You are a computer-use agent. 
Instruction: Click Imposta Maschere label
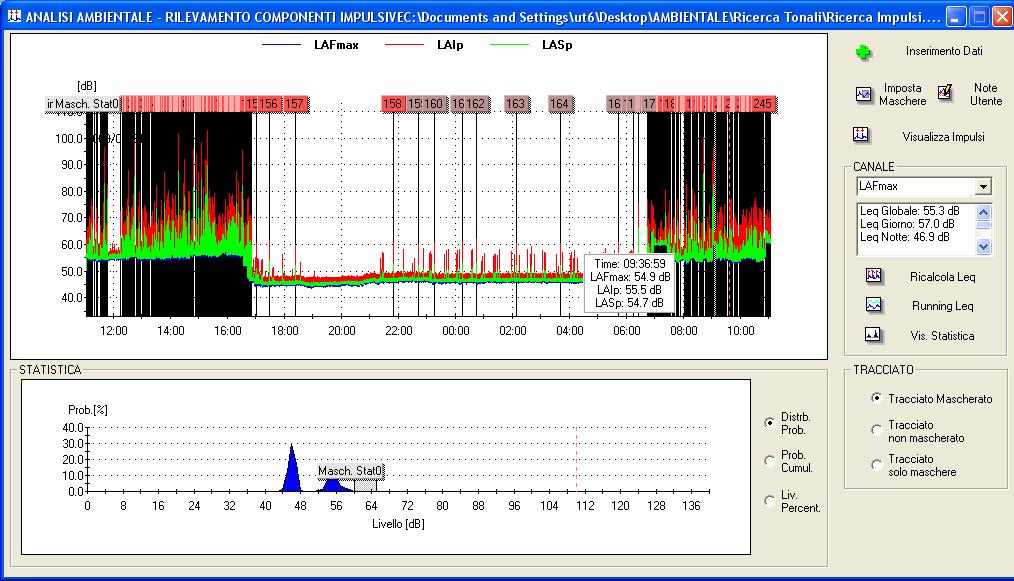point(902,94)
